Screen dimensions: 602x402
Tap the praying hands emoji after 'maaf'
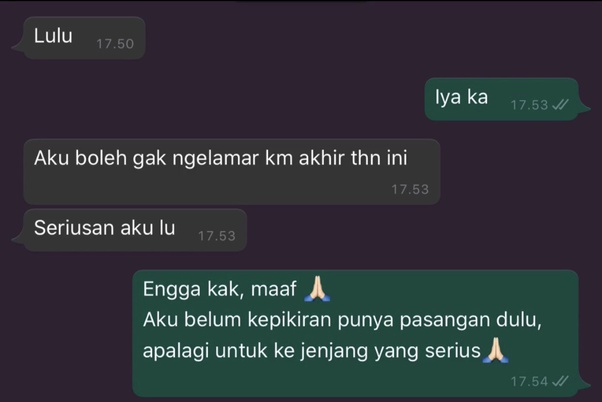(x=317, y=289)
